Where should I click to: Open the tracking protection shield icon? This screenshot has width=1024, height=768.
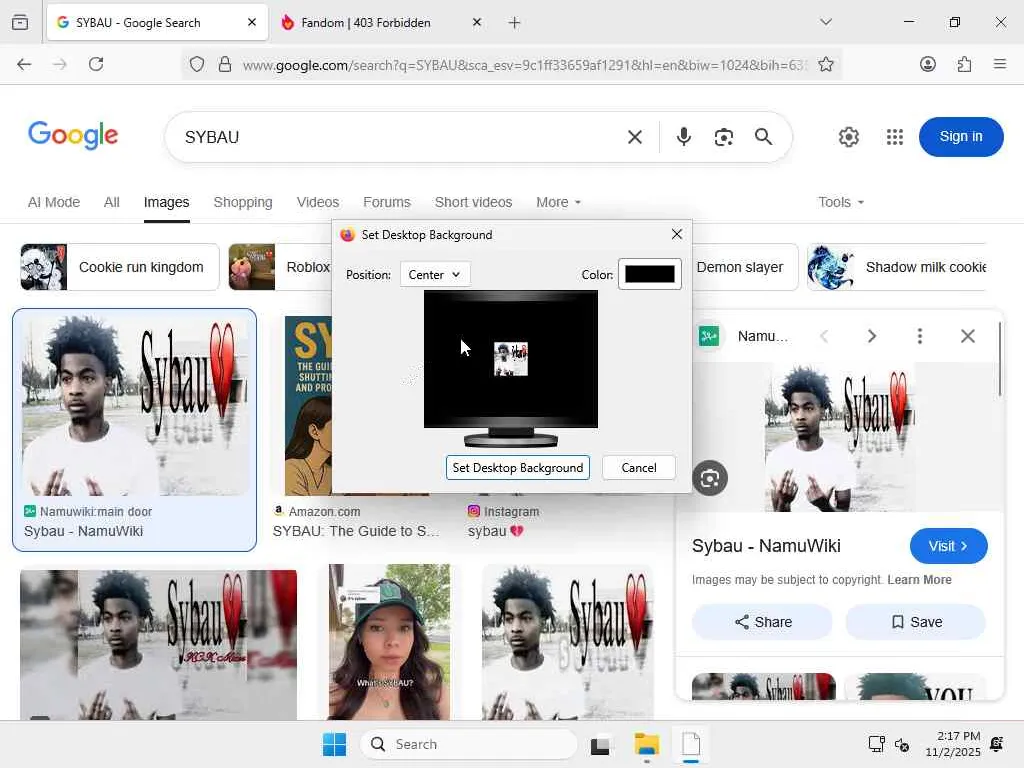coord(197,64)
